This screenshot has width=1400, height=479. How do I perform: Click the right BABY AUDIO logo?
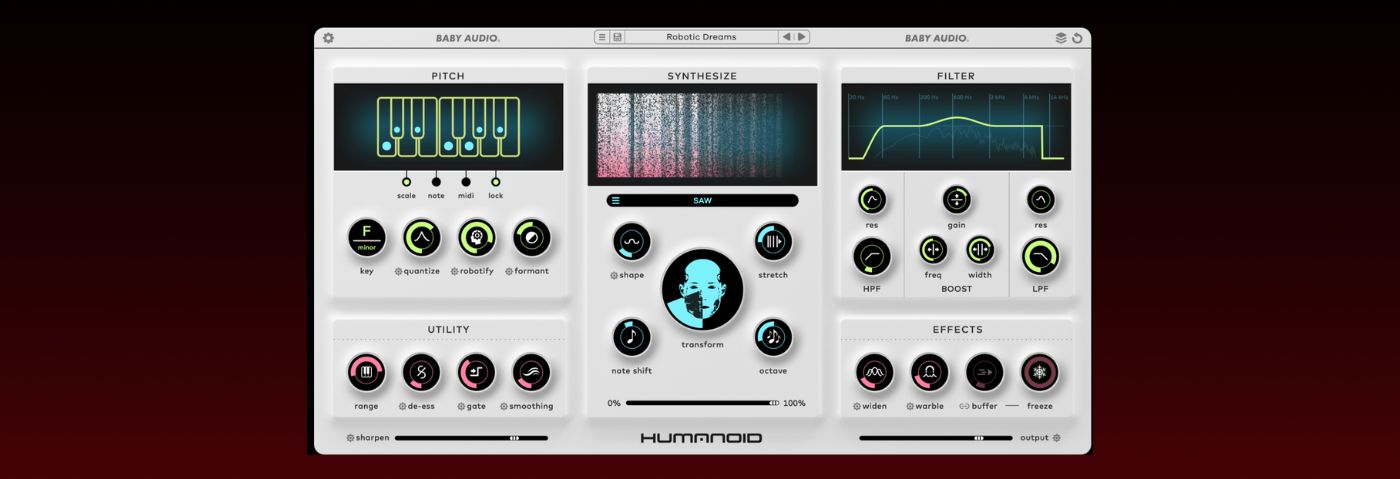pyautogui.click(x=937, y=38)
